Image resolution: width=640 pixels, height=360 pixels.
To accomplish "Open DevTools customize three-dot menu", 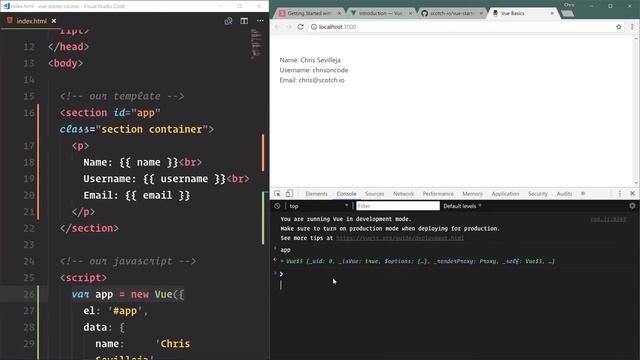I will pos(620,193).
